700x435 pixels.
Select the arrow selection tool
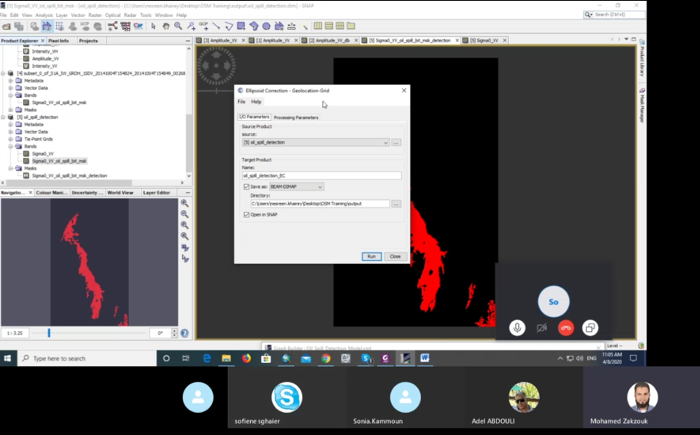click(x=154, y=26)
